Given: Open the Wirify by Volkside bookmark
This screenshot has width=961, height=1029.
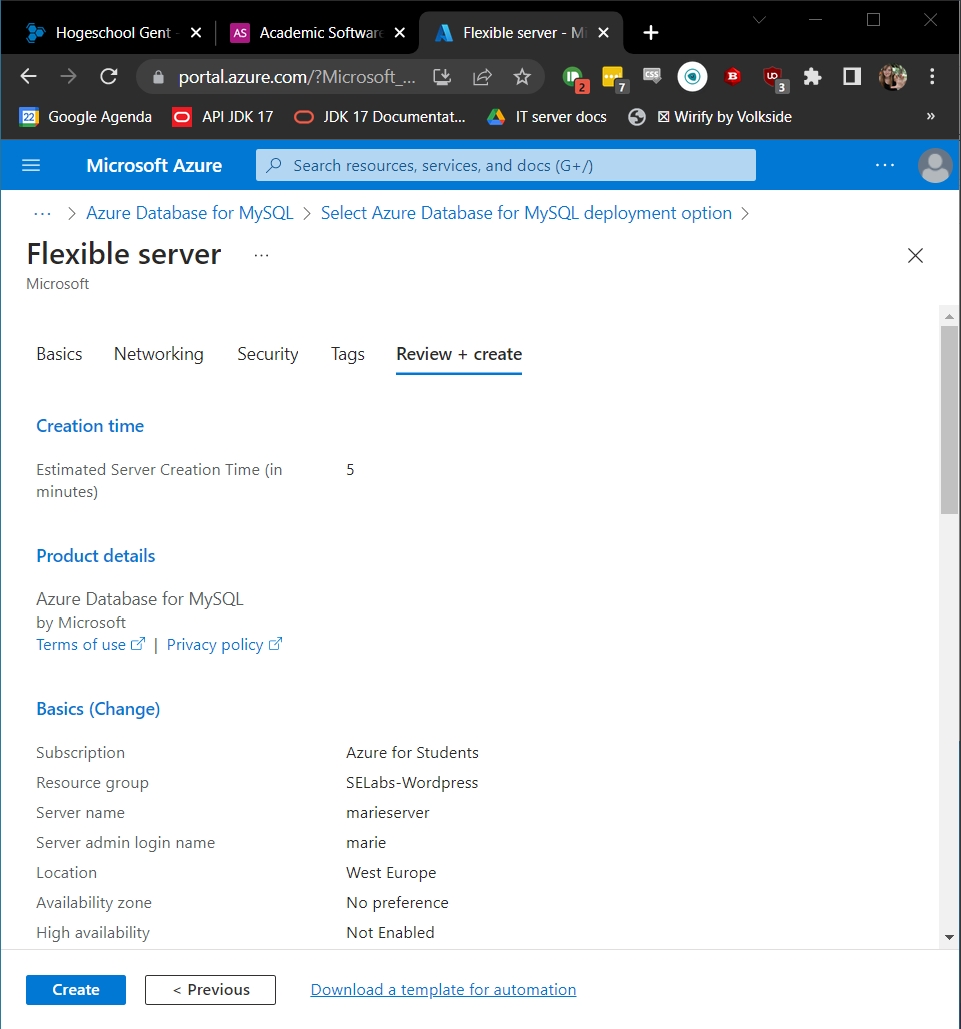Looking at the screenshot, I should click(710, 117).
